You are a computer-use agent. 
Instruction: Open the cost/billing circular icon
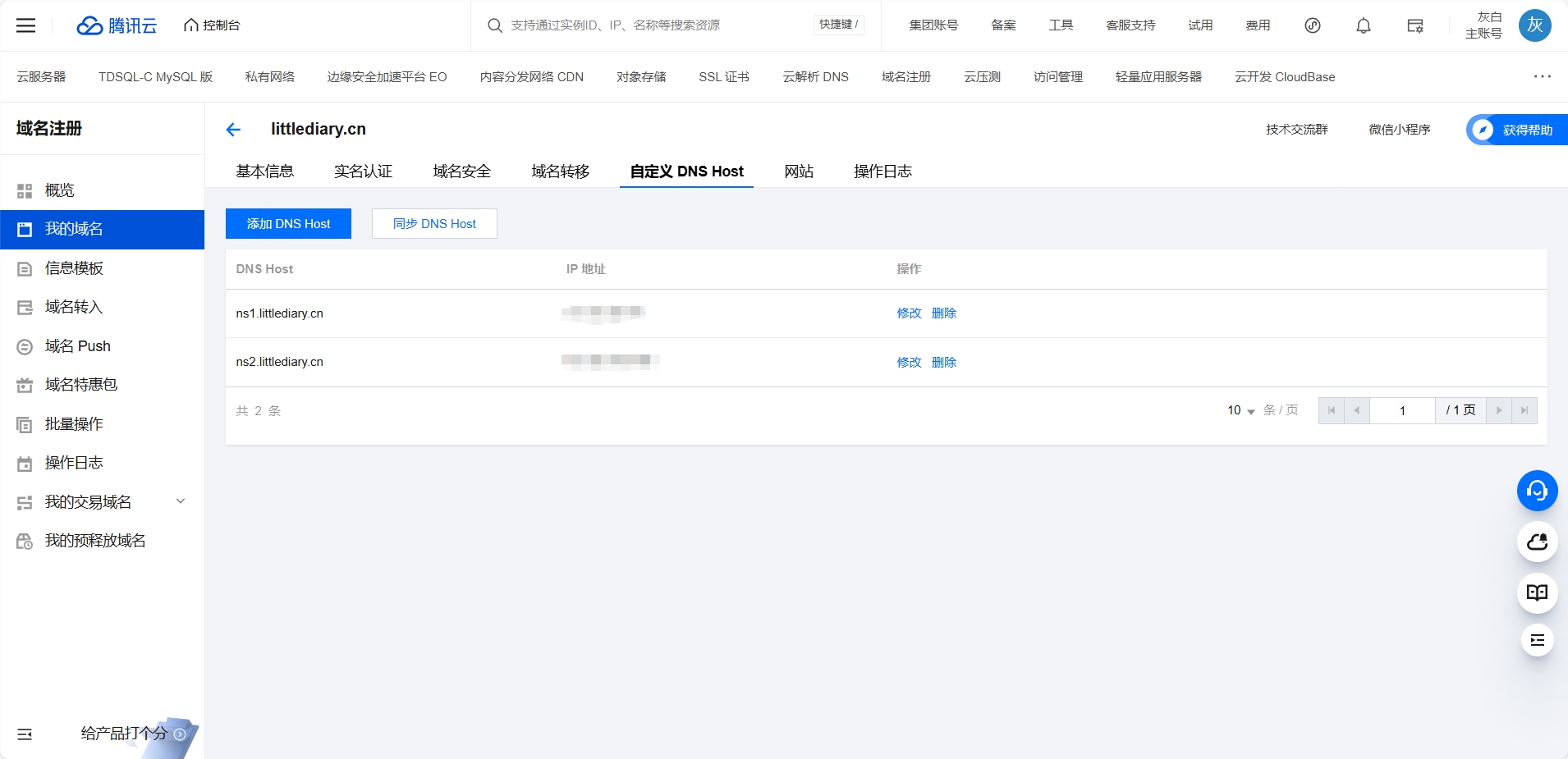coord(1313,25)
